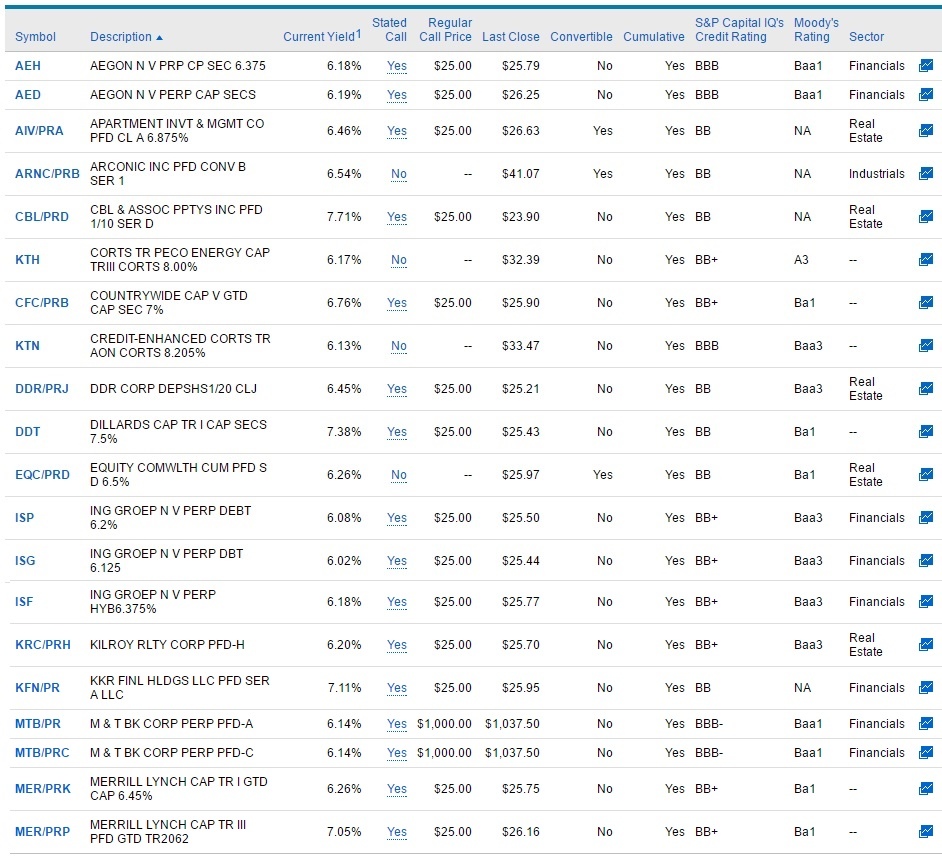Open the KTN symbol link
The height and width of the screenshot is (857, 942).
[27, 345]
